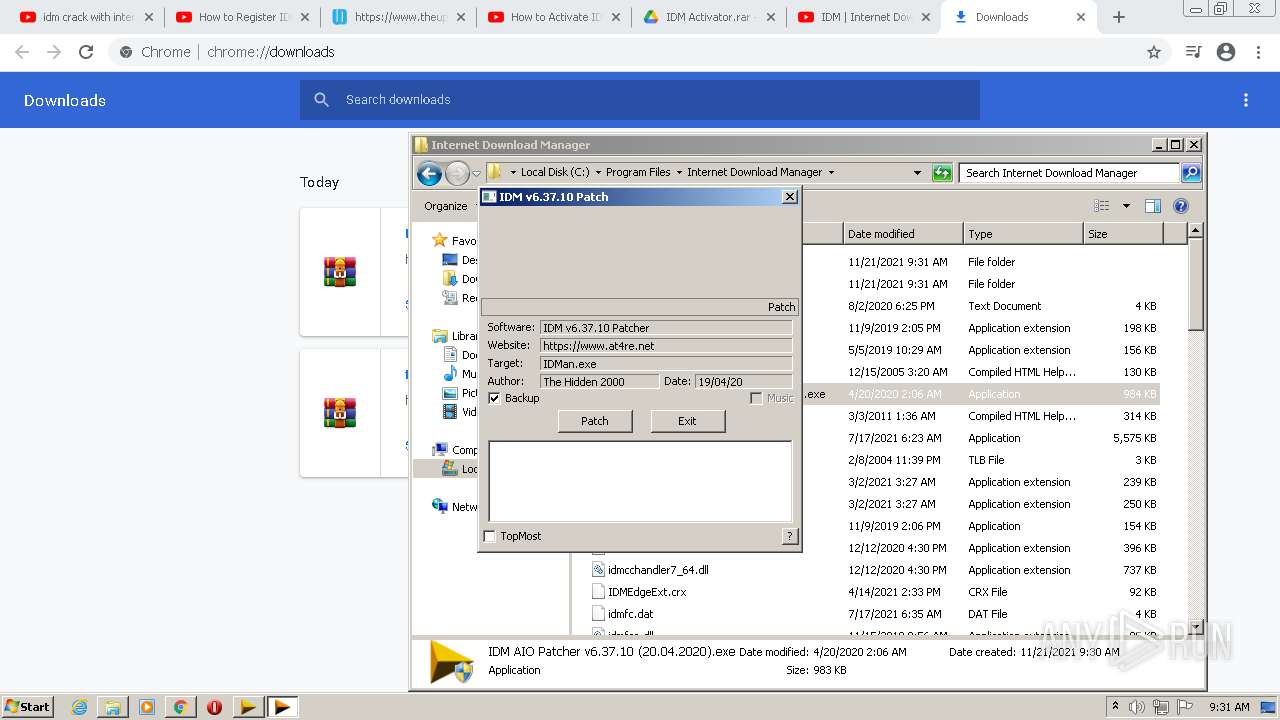Reload the Chrome downloads page

(x=86, y=52)
